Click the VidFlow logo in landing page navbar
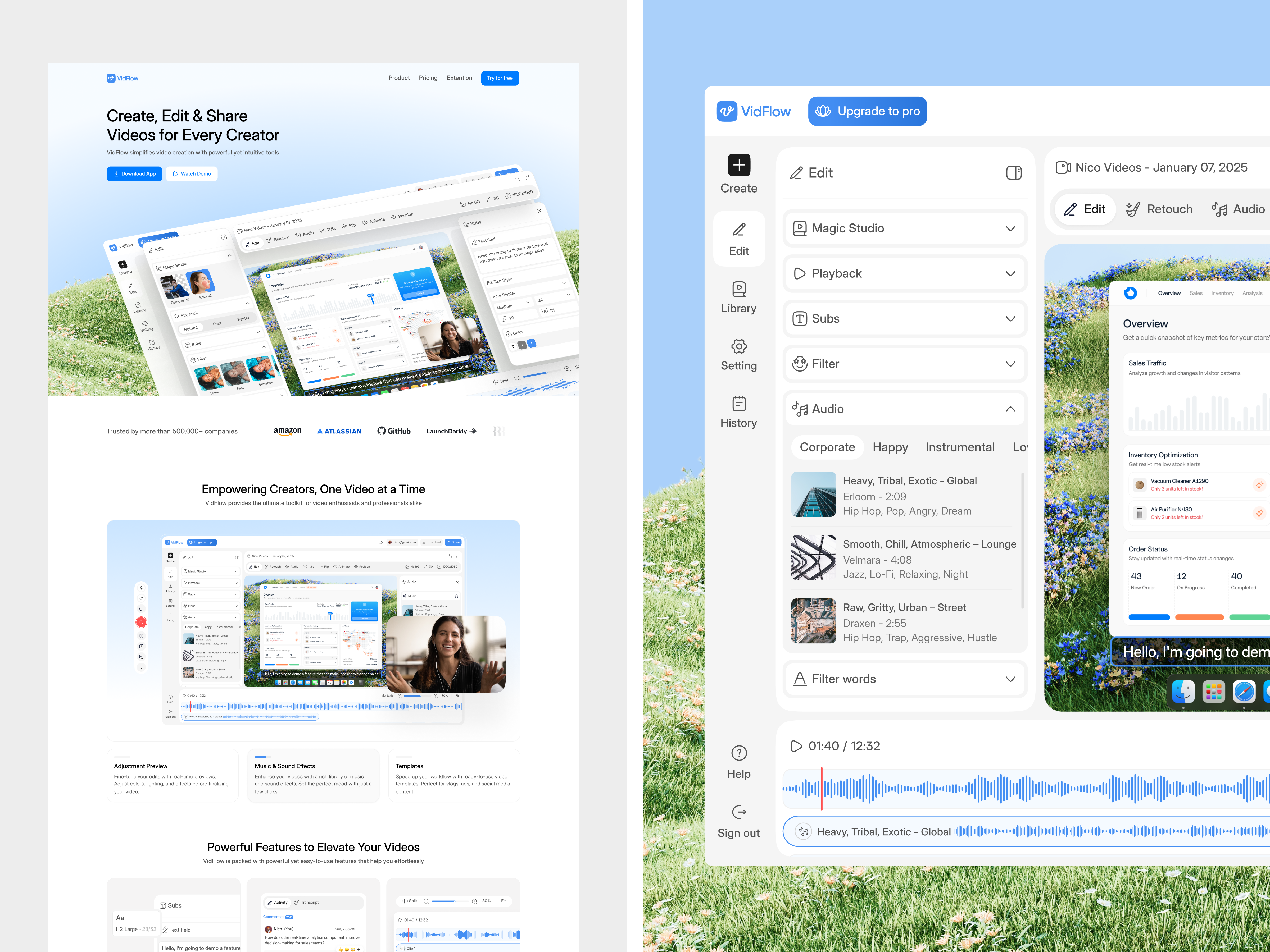The height and width of the screenshot is (952, 1270). tap(122, 78)
